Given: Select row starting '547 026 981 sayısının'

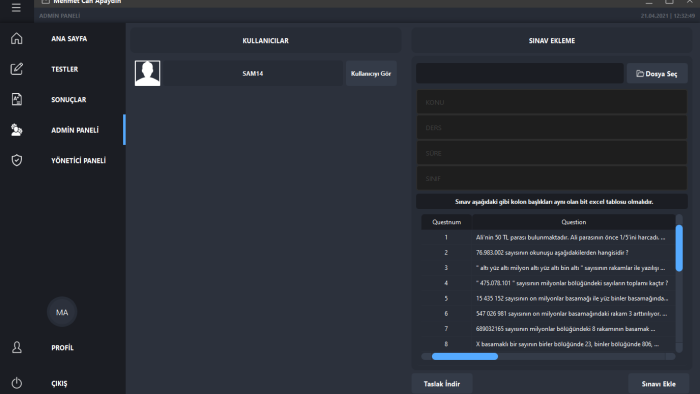Looking at the screenshot, I should 548,313.
